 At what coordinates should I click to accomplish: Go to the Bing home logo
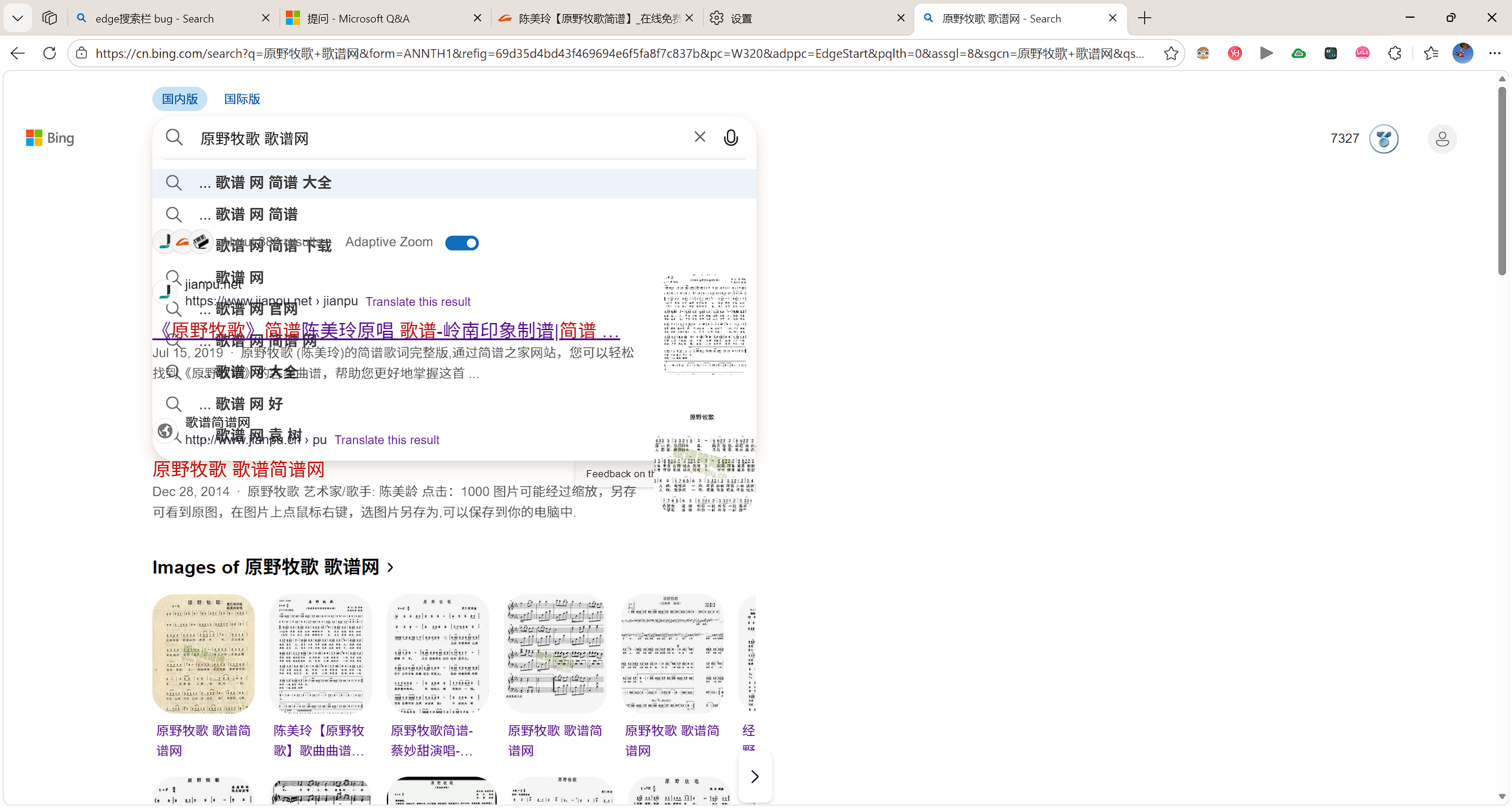click(50, 138)
